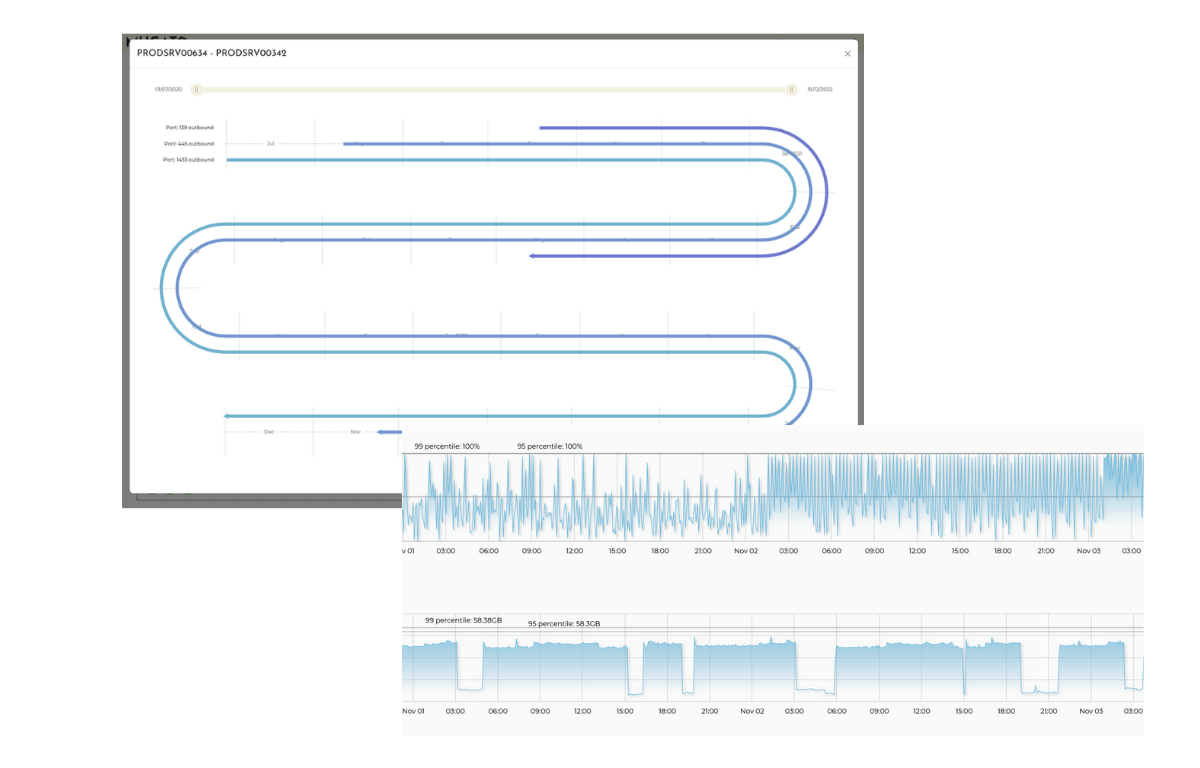Close the PRODSRV00634 - PRODSRV00342 dialog
Screen dimensions: 1200x768
[847, 54]
